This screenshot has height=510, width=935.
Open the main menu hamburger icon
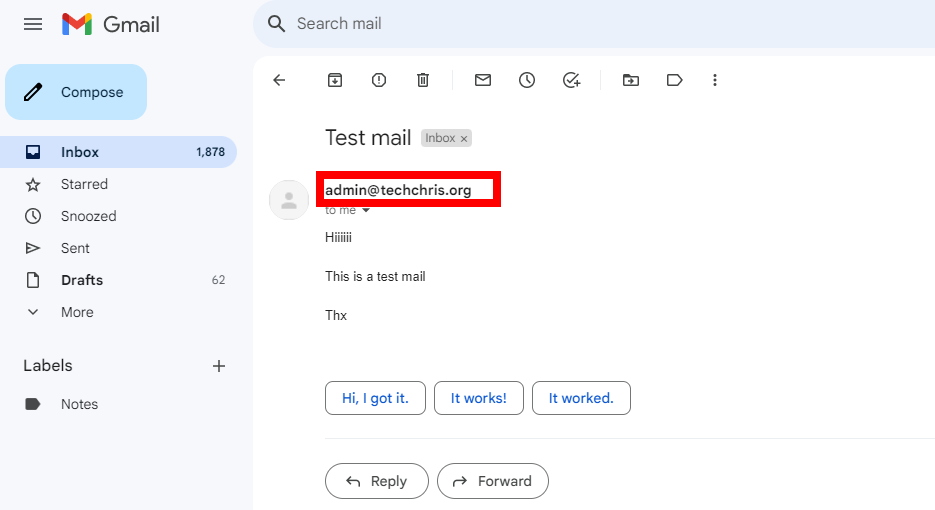click(33, 24)
